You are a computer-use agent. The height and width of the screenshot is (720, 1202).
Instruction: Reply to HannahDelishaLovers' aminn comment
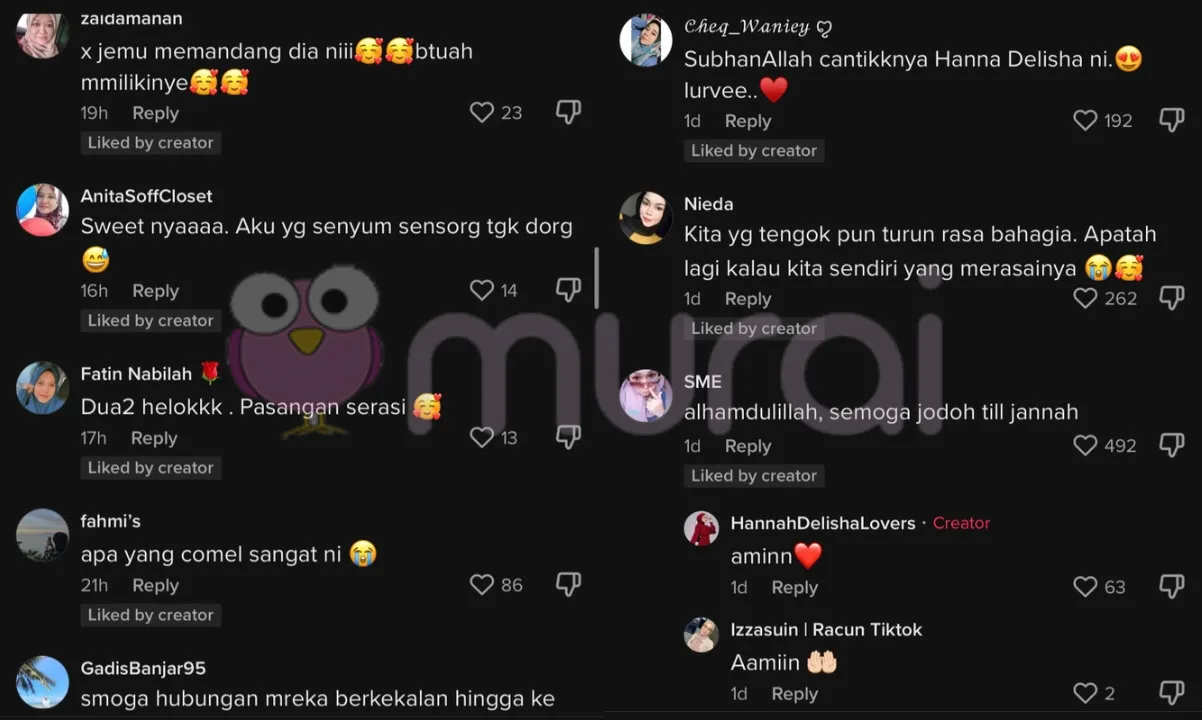pyautogui.click(x=795, y=588)
